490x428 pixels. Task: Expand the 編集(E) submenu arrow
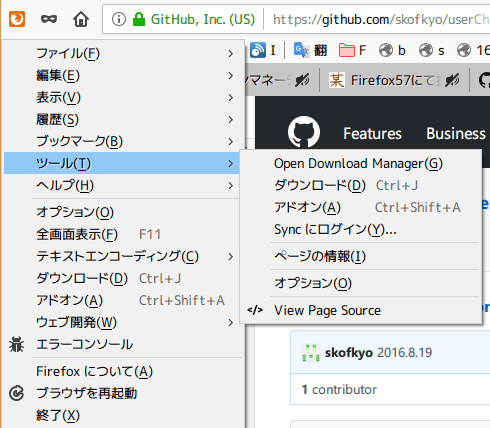[231, 75]
